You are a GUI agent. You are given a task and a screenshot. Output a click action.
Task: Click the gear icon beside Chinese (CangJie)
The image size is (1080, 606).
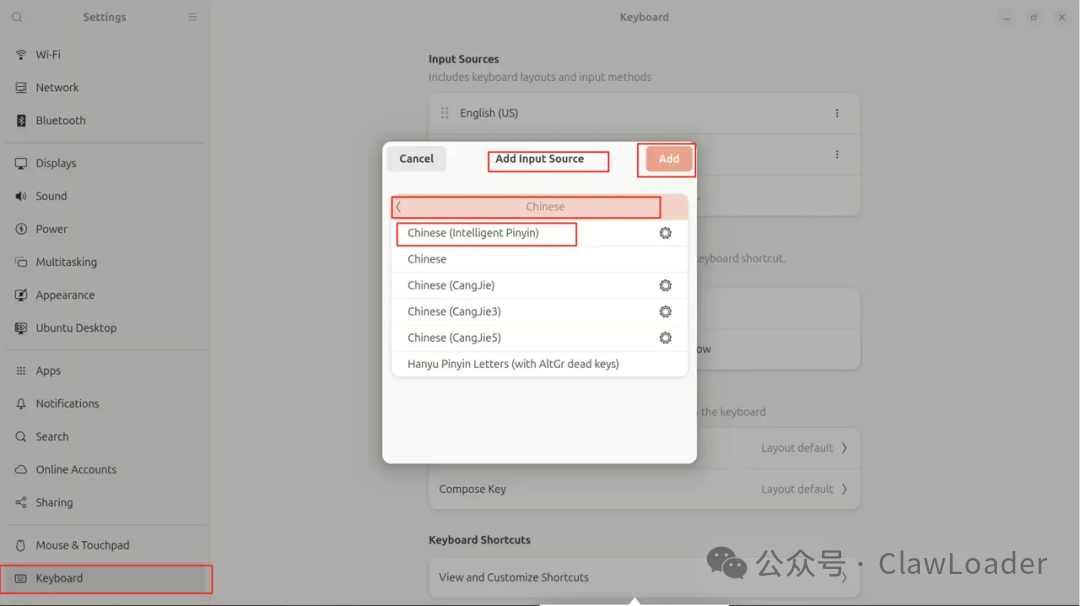pyautogui.click(x=665, y=285)
